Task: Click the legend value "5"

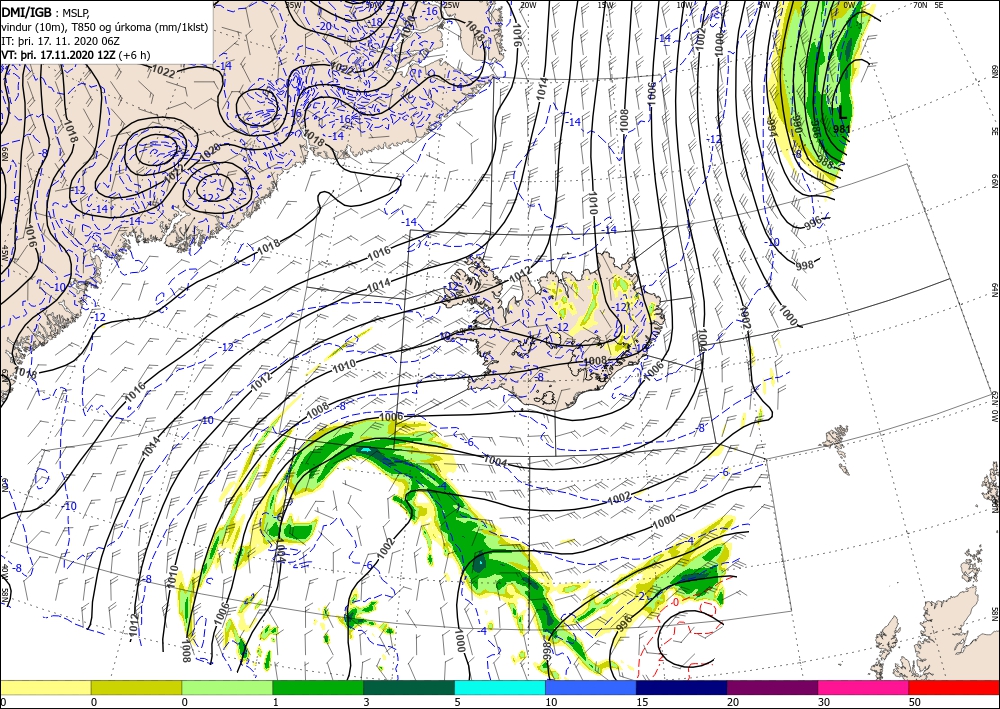Action: click(x=457, y=702)
